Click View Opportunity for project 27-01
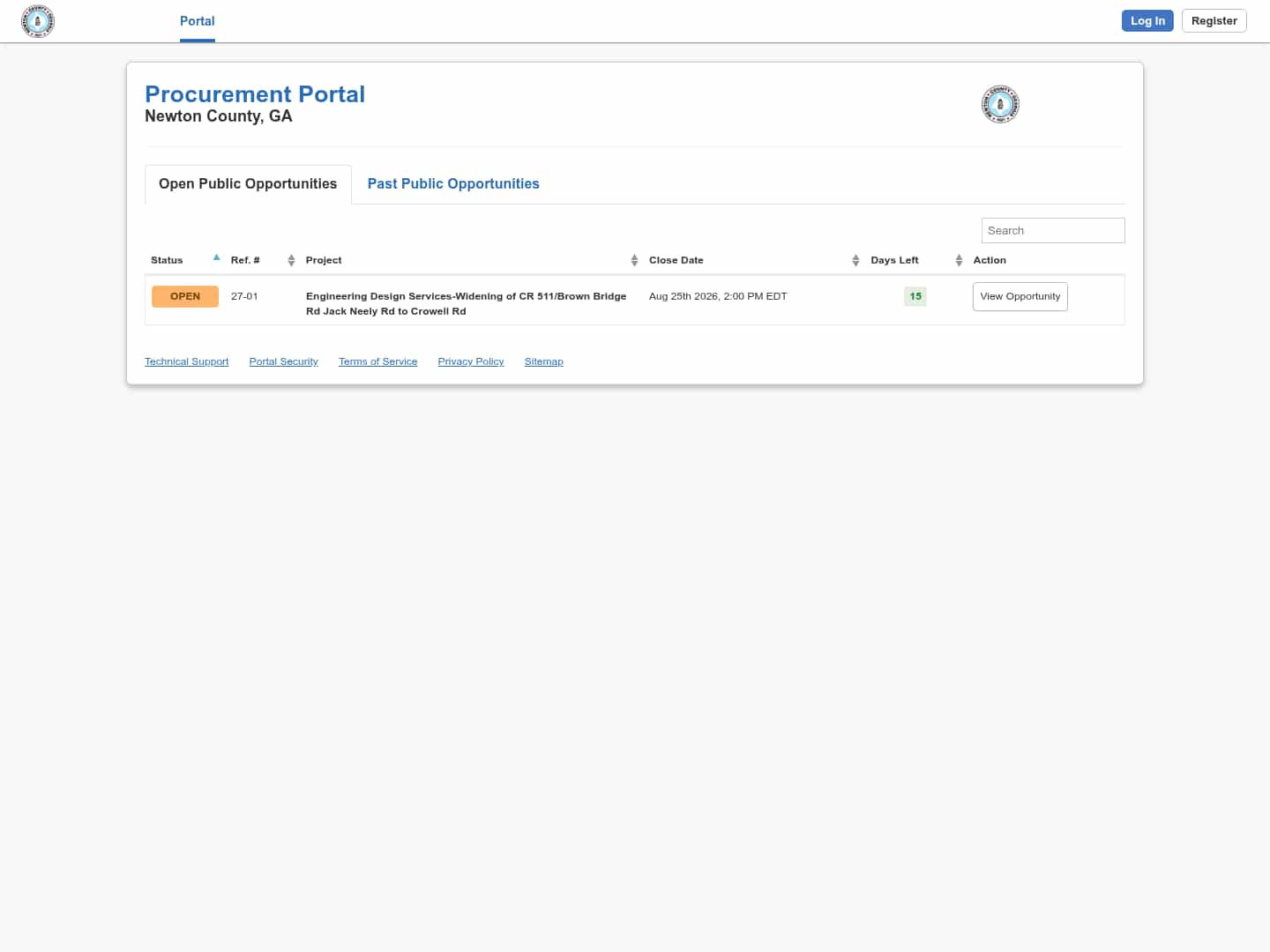Image resolution: width=1270 pixels, height=952 pixels. click(x=1020, y=296)
